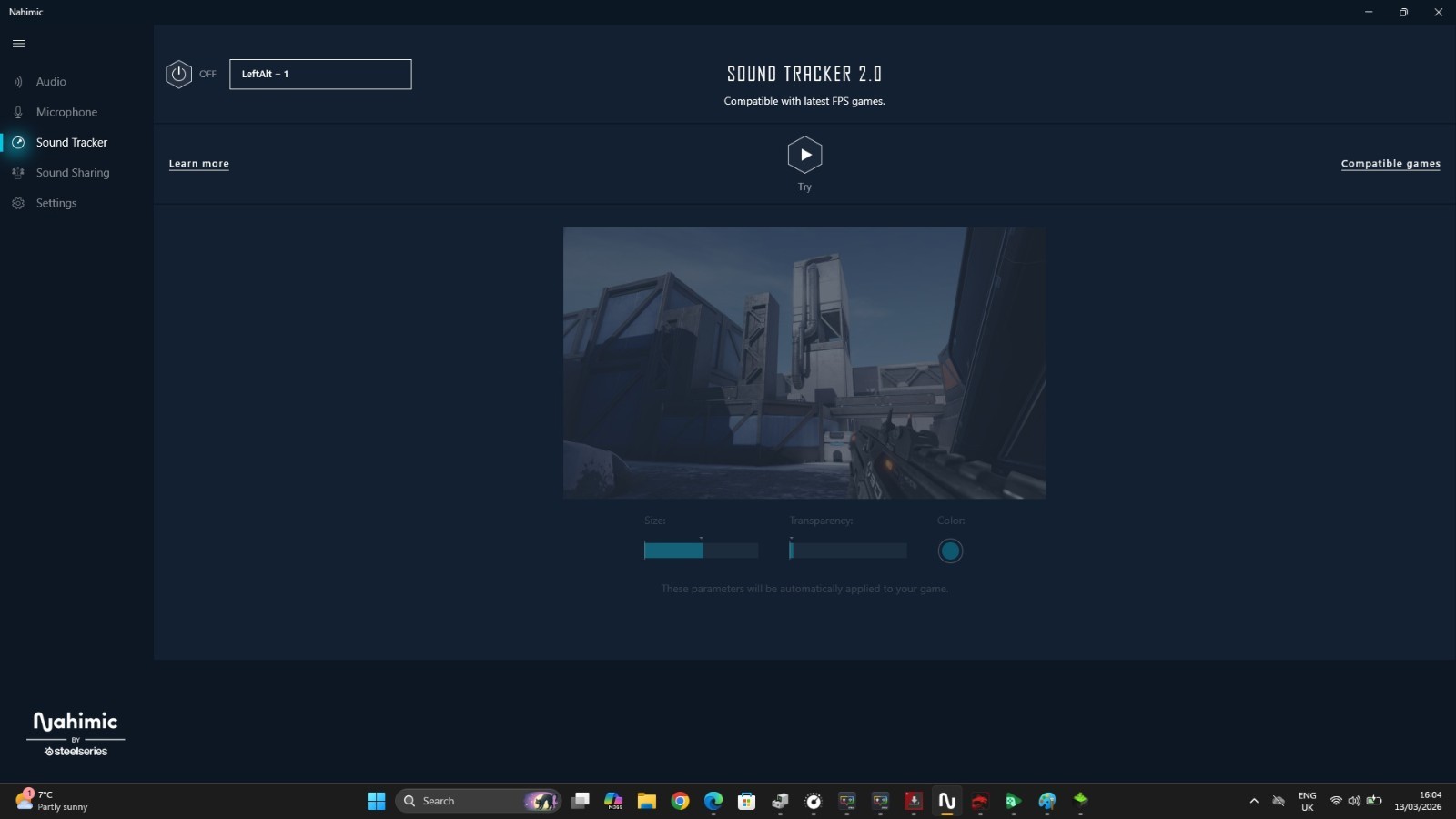Open the clock and date panel

click(x=1418, y=802)
